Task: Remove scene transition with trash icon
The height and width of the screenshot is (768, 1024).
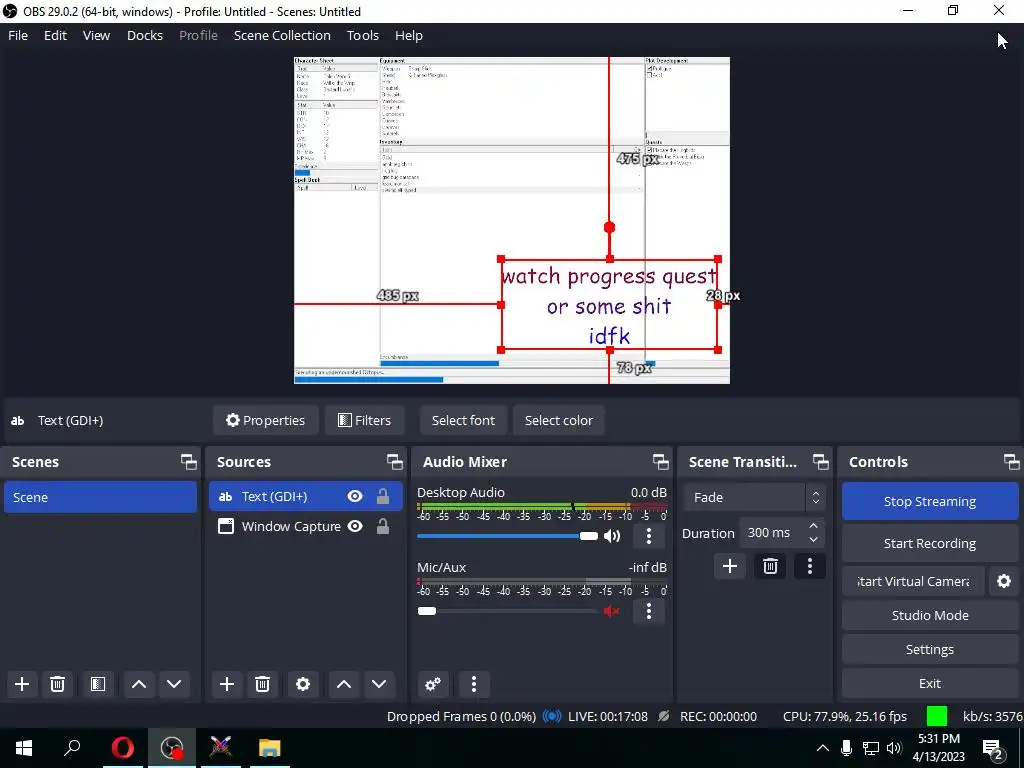Action: coord(770,566)
